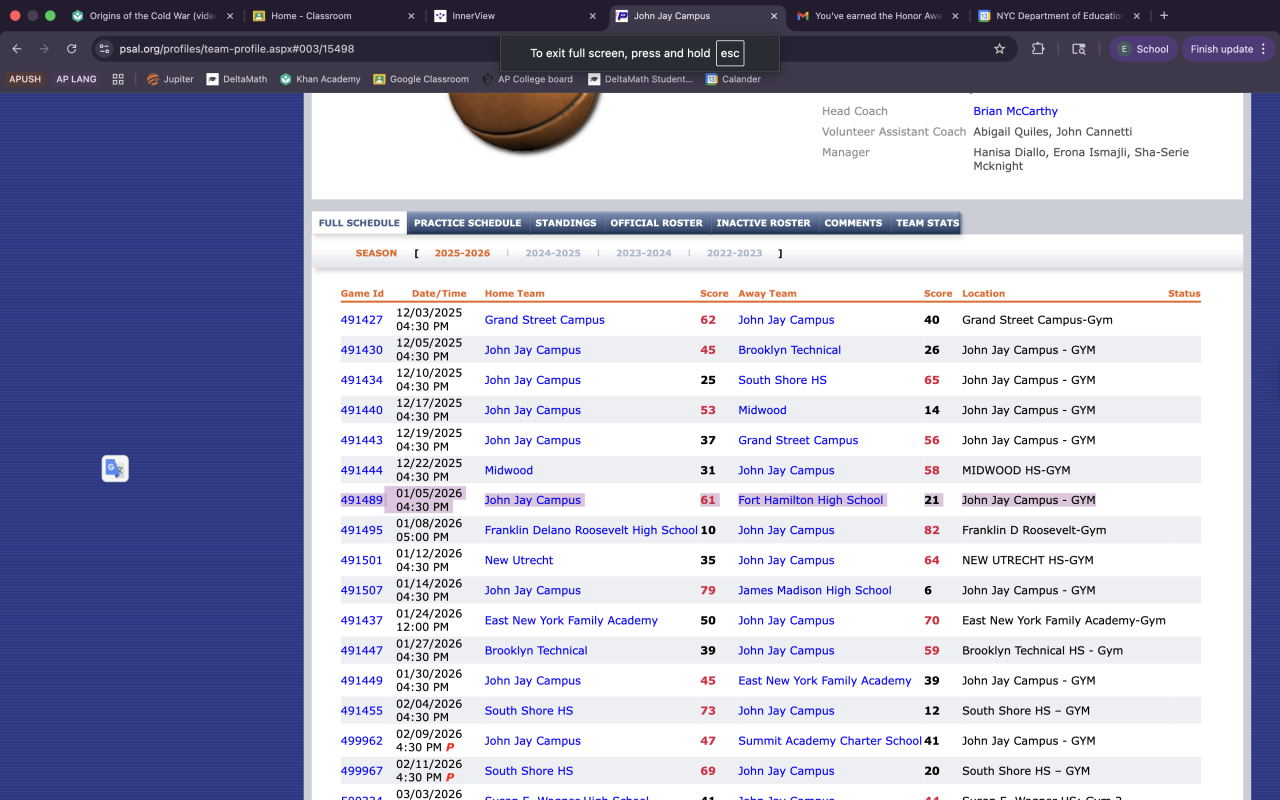Open the Google Classroom bookmark
This screenshot has width=1280, height=800.
pyautogui.click(x=420, y=79)
